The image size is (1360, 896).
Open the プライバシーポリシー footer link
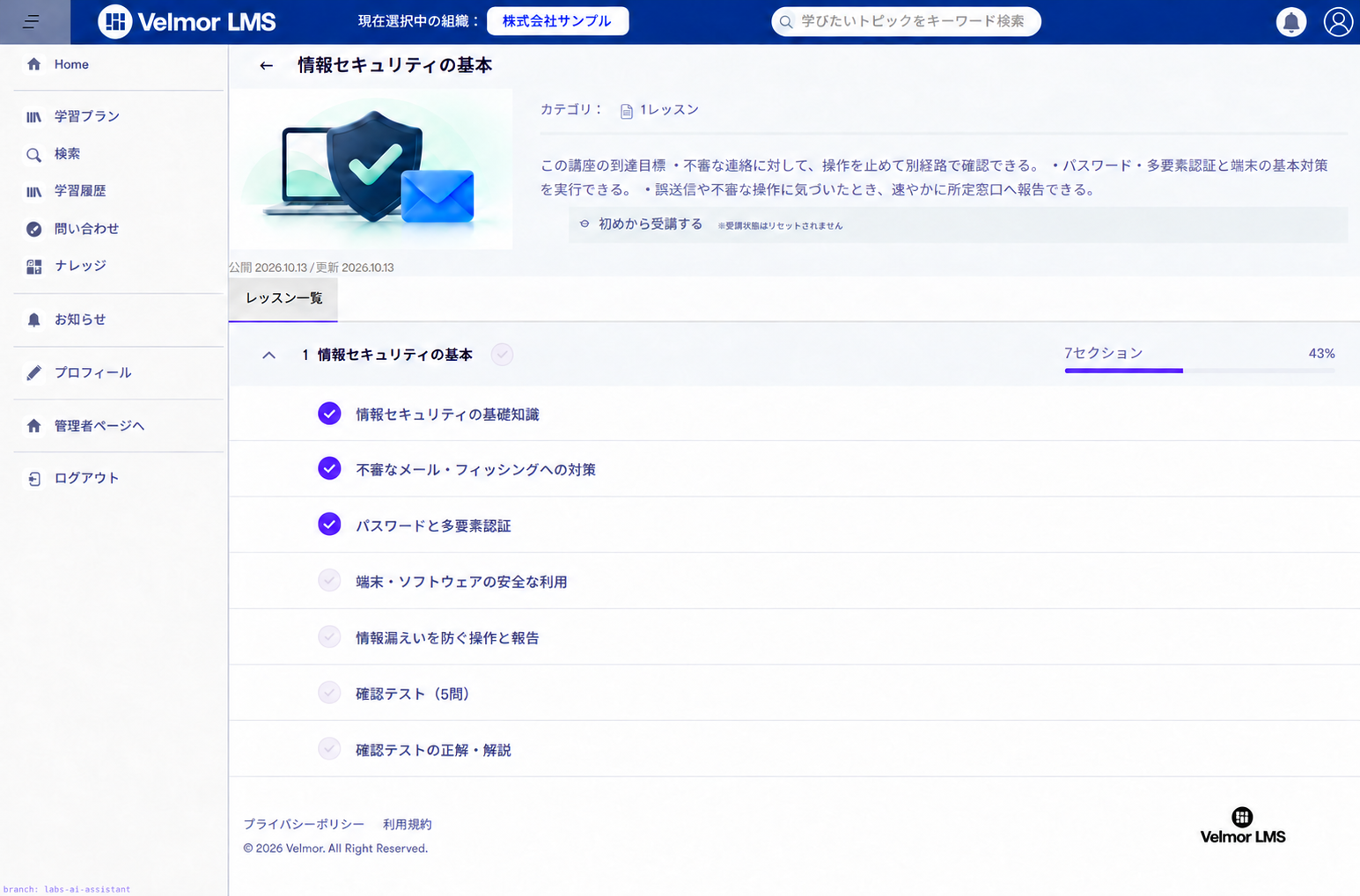point(304,825)
